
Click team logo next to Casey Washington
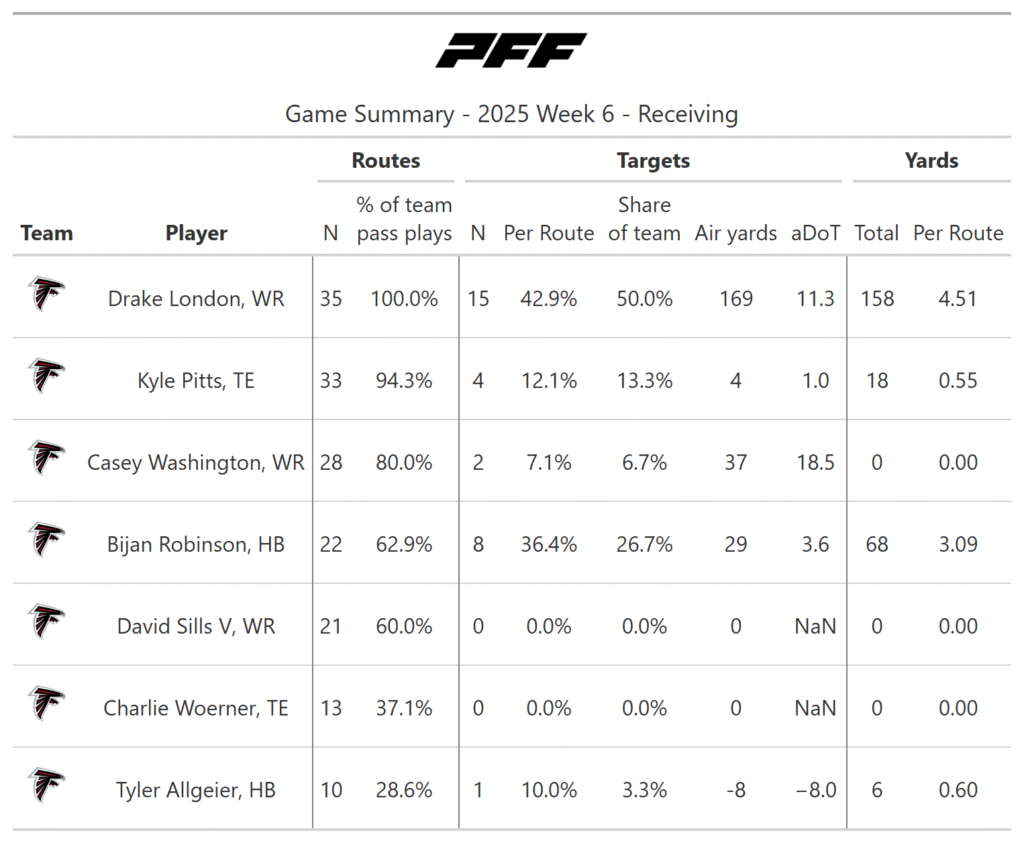click(46, 459)
